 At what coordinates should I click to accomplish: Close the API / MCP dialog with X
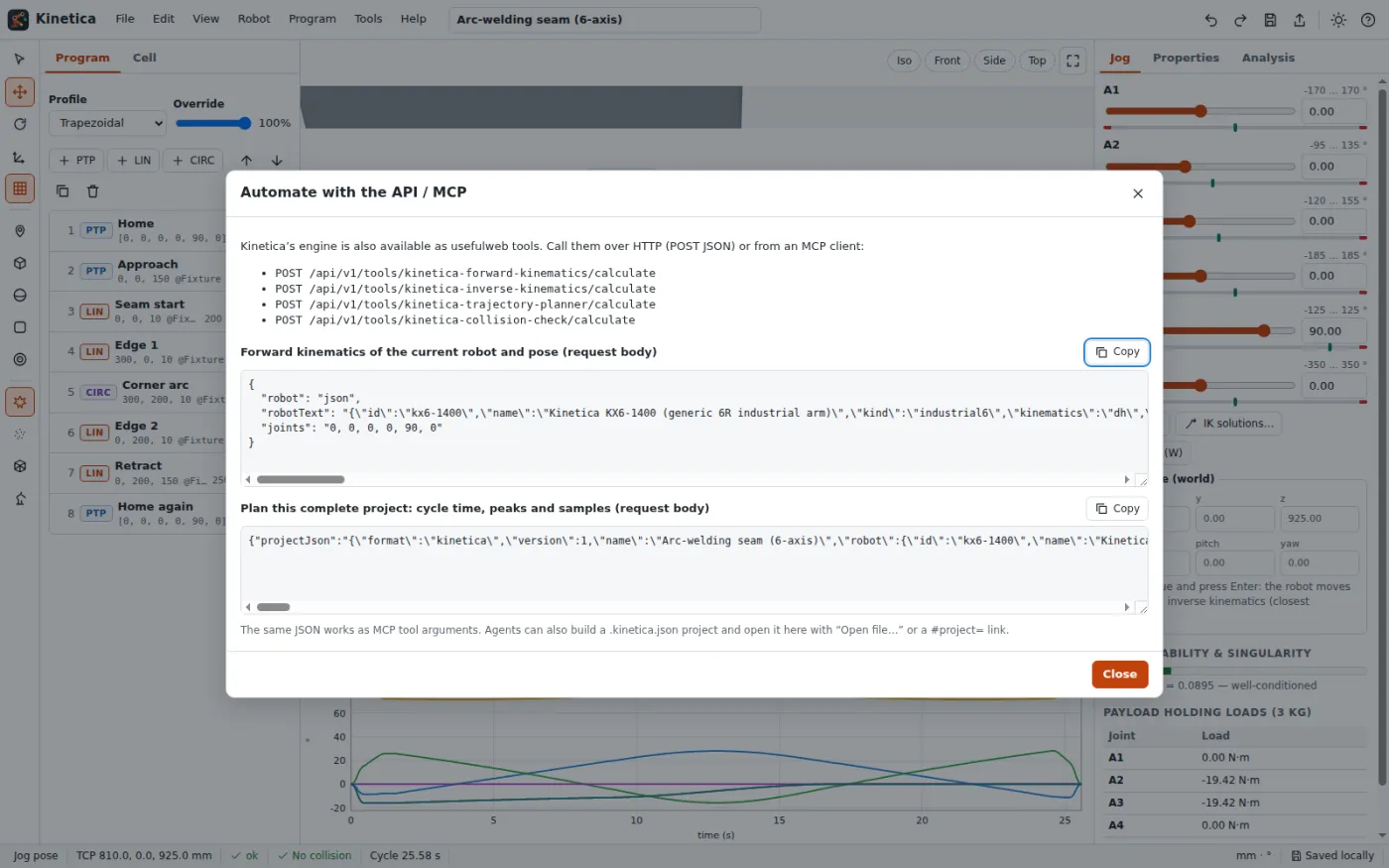click(x=1138, y=193)
